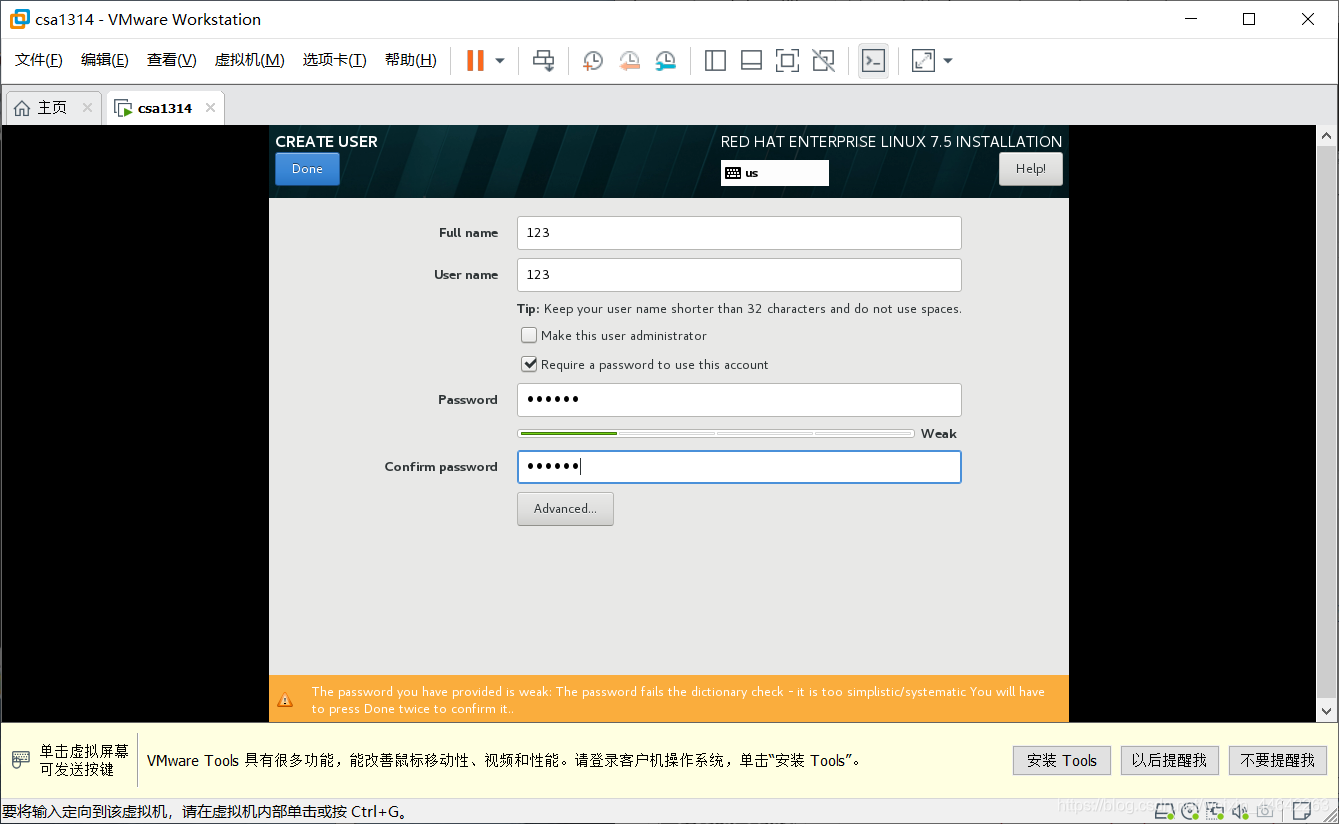Click the Send Ctrl+Alt+Del toolbar icon
1339x824 pixels.
(x=543, y=61)
